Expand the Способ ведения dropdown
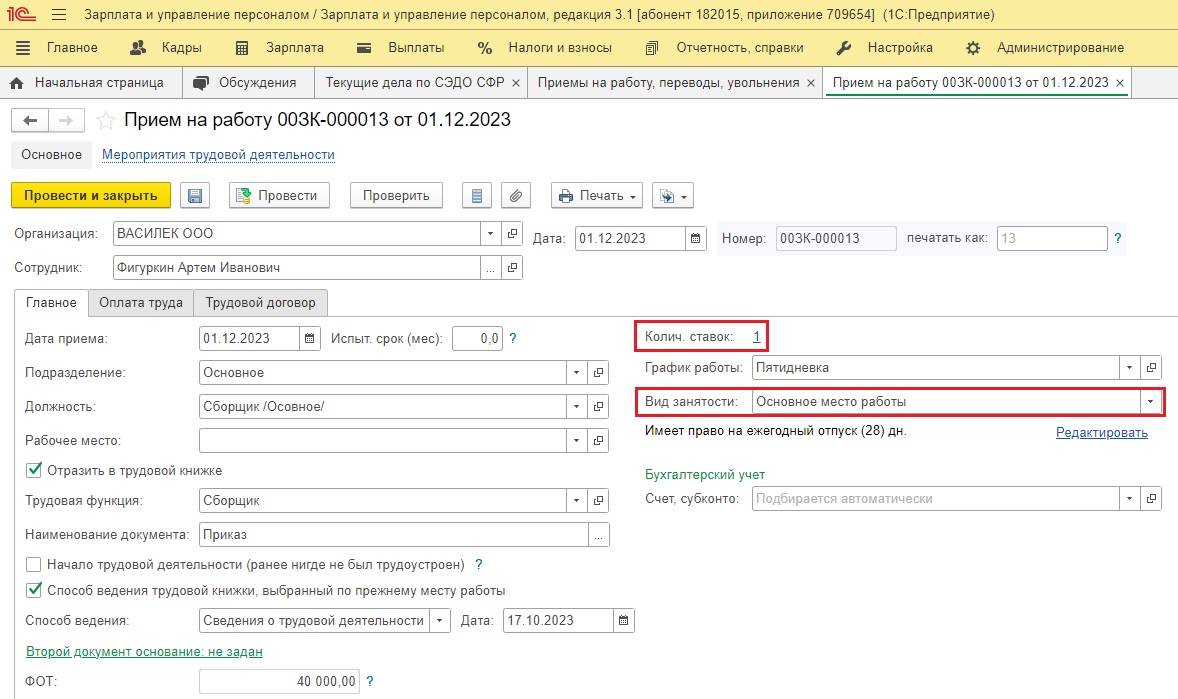The image size is (1178, 699). pyautogui.click(x=439, y=620)
